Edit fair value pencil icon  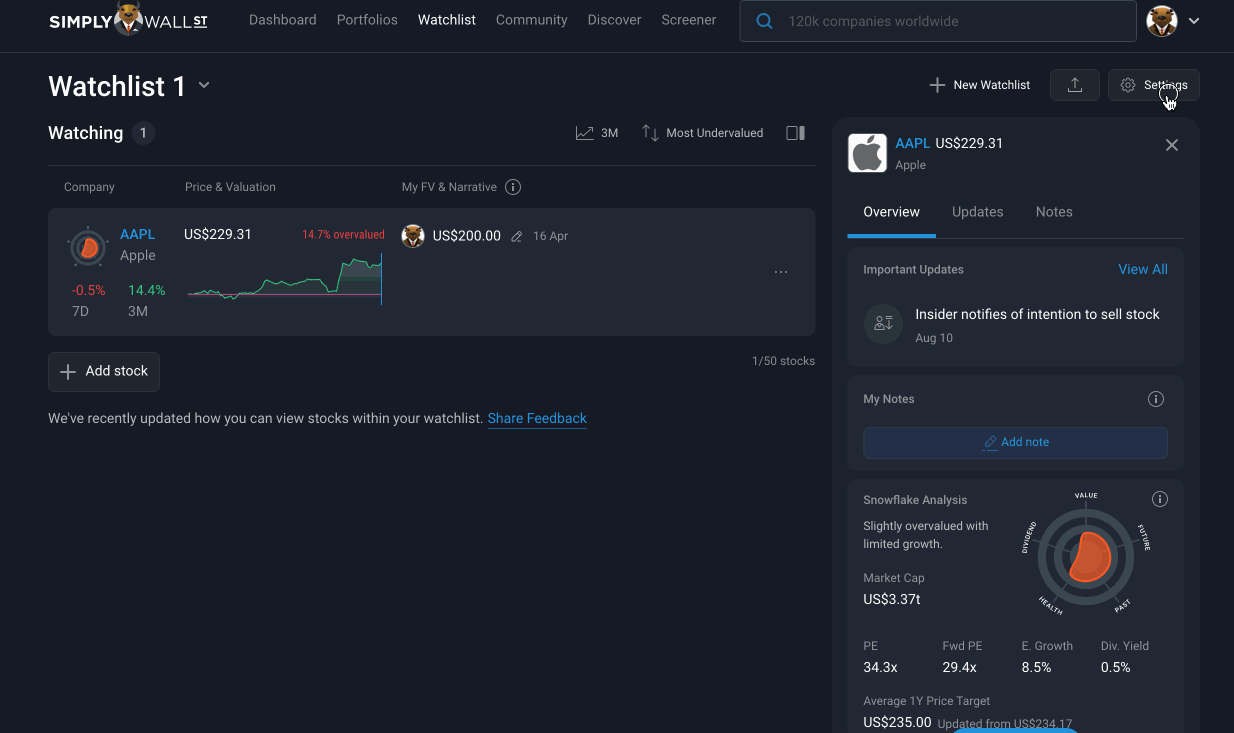coord(516,237)
